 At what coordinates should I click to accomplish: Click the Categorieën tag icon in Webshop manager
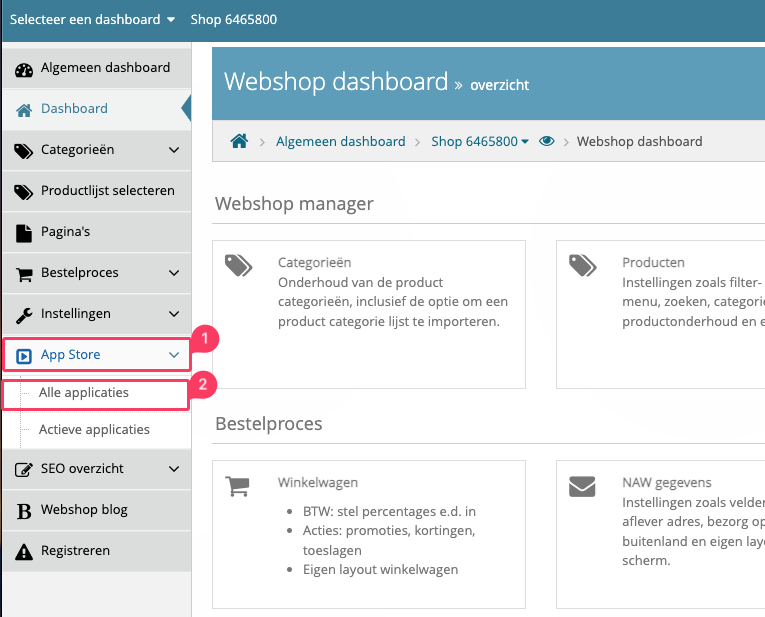point(238,265)
